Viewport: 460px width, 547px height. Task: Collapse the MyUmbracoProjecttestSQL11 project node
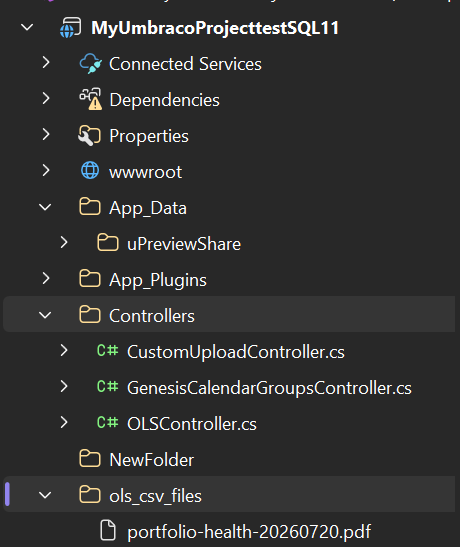click(x=27, y=27)
